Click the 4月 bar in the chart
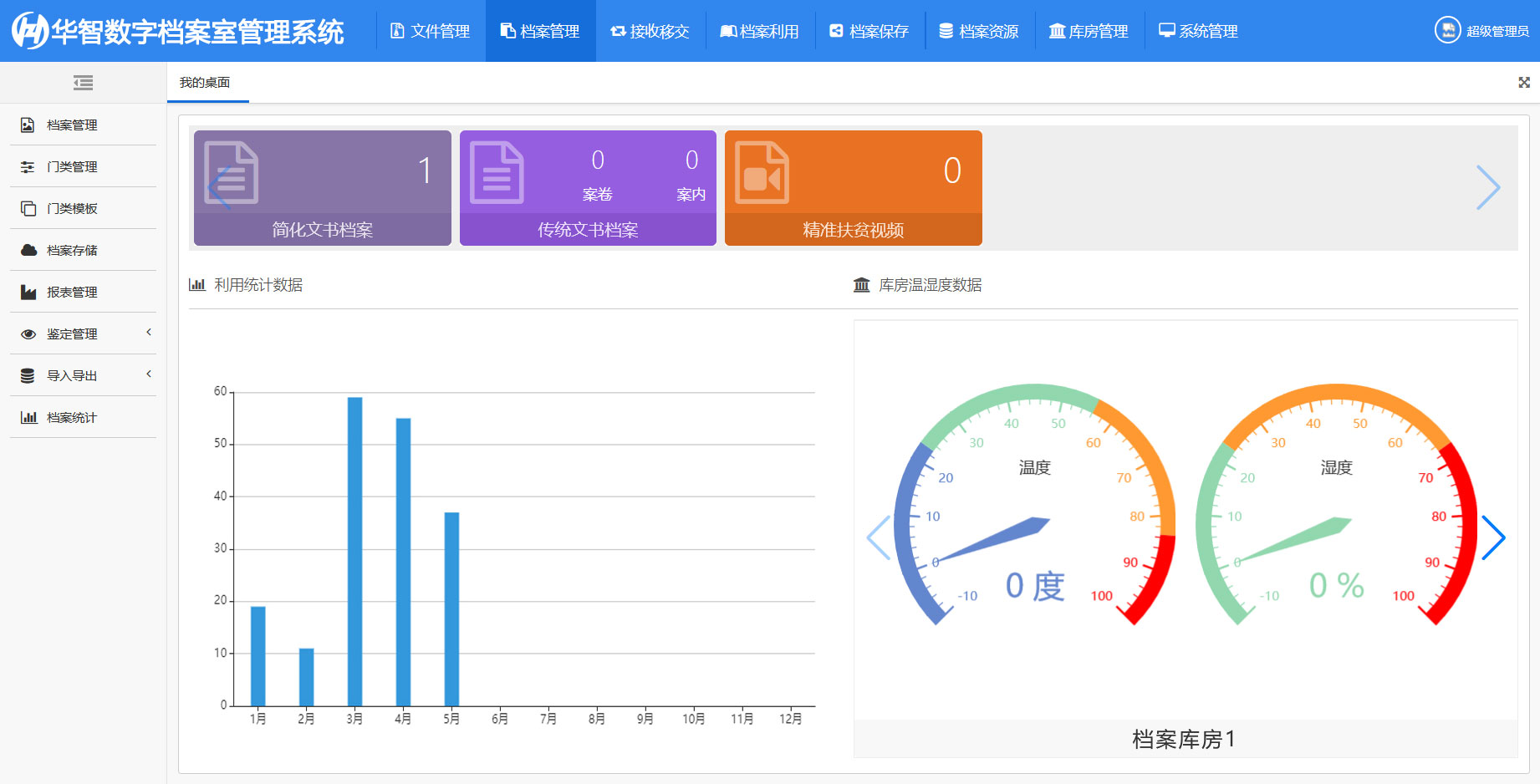 pyautogui.click(x=403, y=562)
